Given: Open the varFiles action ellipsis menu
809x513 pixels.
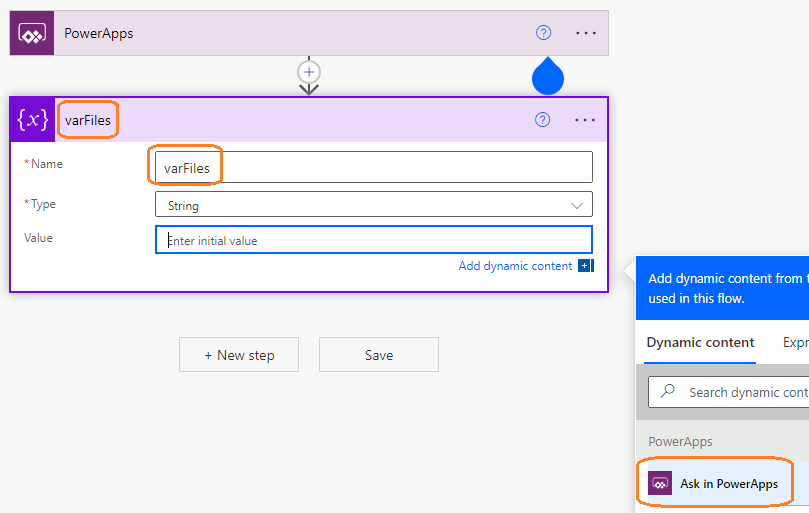Looking at the screenshot, I should 586,120.
